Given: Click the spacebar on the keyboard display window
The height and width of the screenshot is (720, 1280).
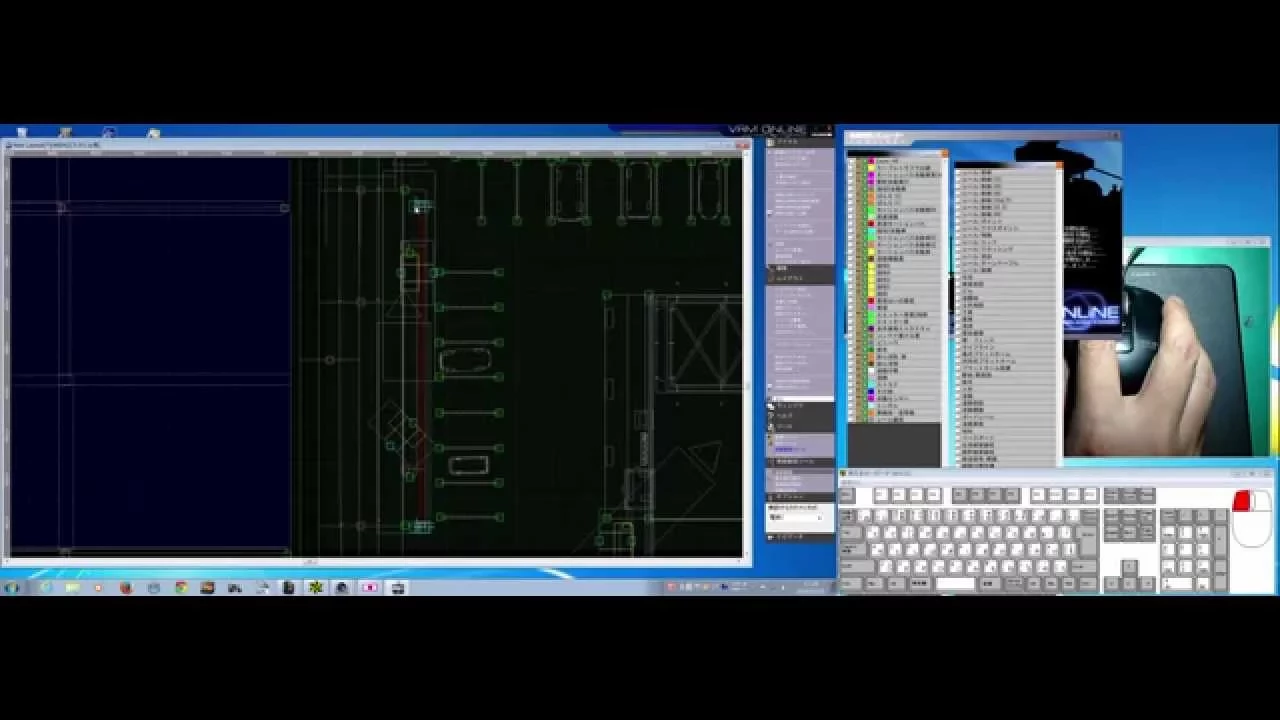Looking at the screenshot, I should click(x=955, y=583).
